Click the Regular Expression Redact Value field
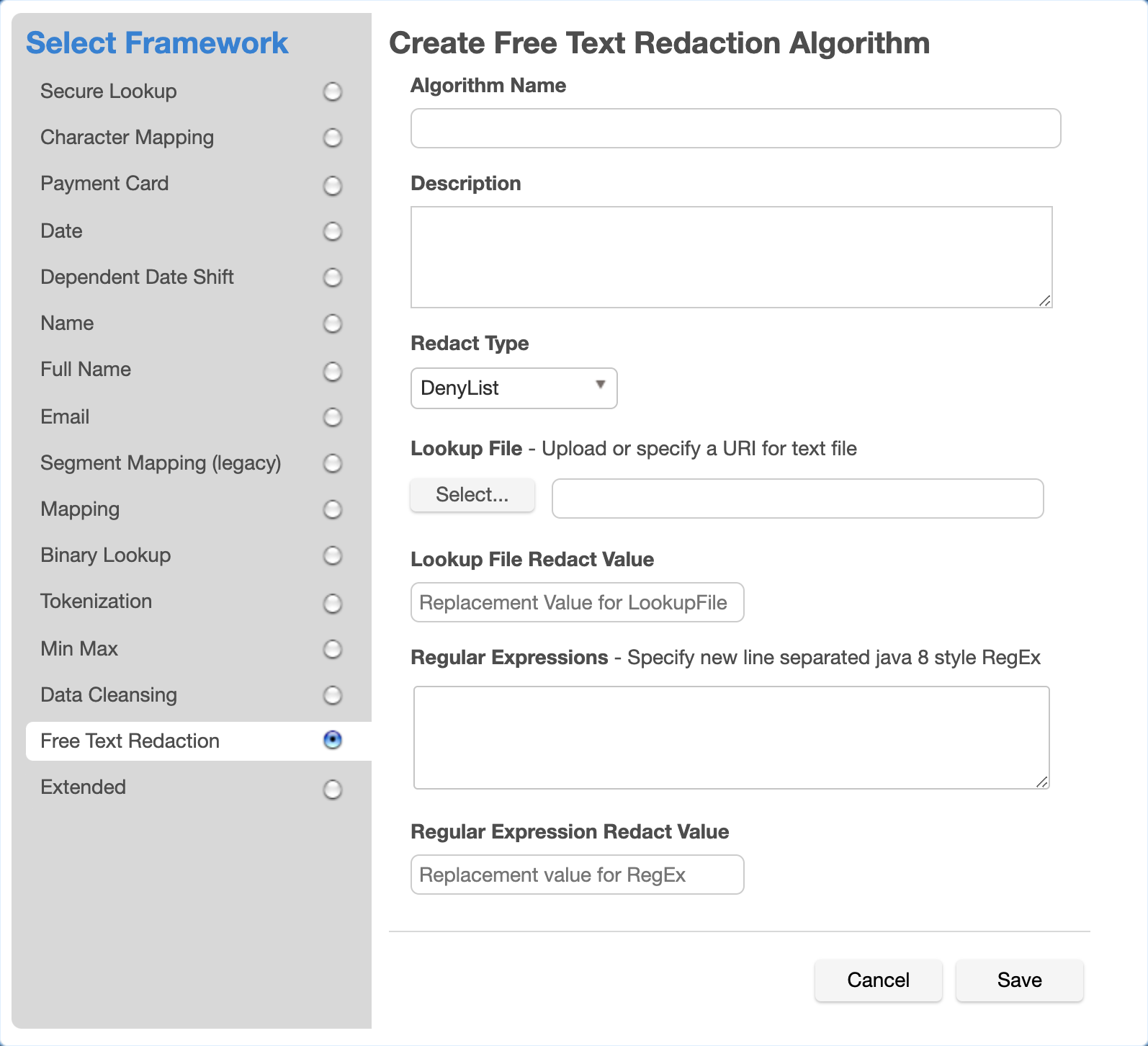 click(x=577, y=875)
